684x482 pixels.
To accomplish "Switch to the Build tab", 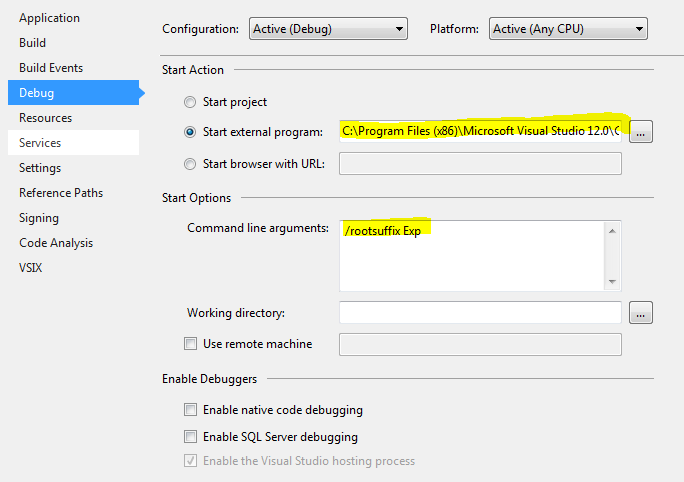I will (x=32, y=43).
